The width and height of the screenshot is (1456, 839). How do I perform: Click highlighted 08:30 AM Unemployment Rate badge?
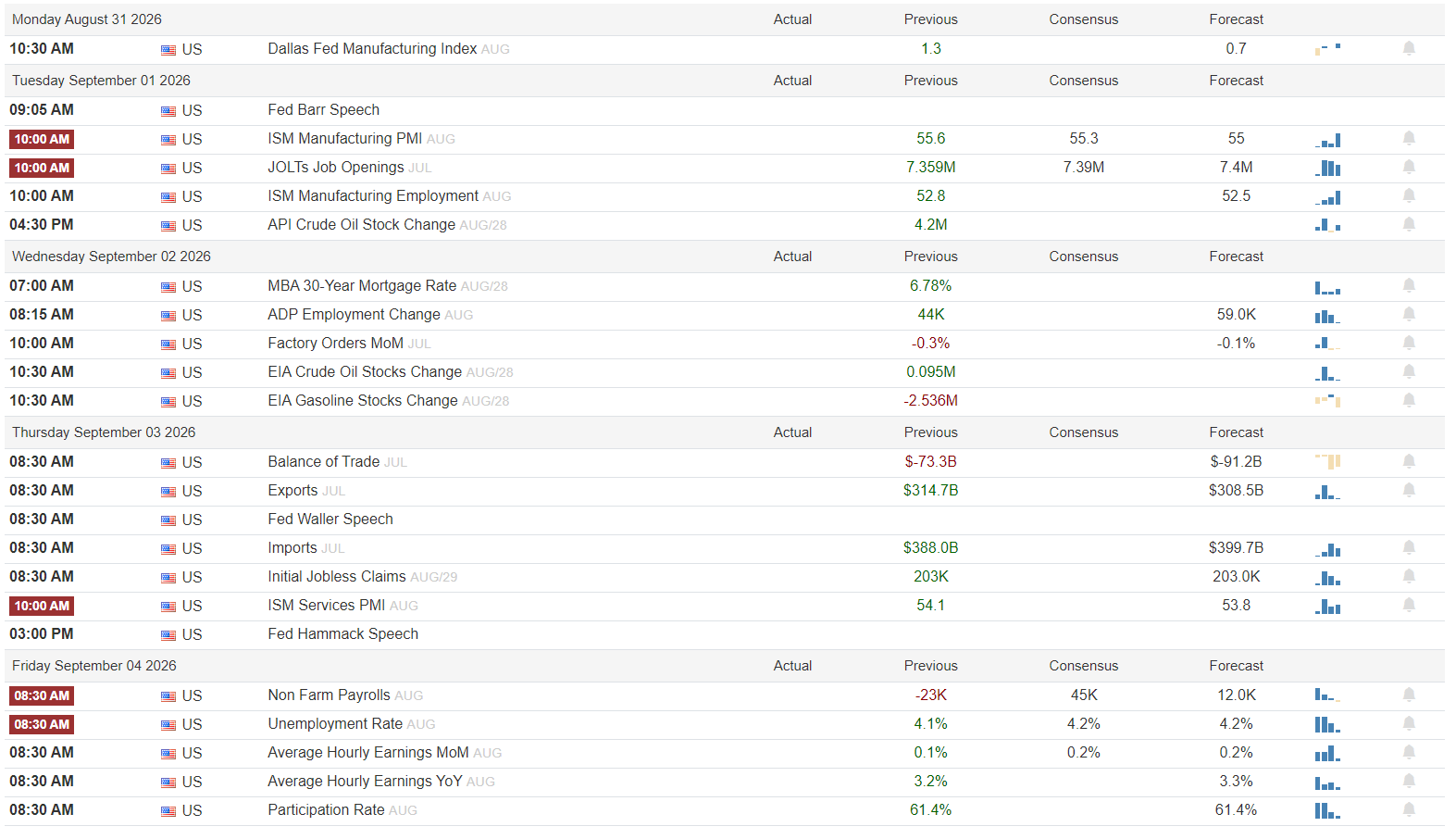pyautogui.click(x=42, y=724)
